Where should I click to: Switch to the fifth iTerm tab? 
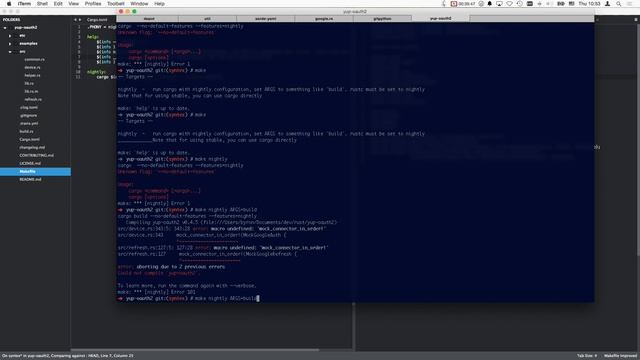[382, 18]
